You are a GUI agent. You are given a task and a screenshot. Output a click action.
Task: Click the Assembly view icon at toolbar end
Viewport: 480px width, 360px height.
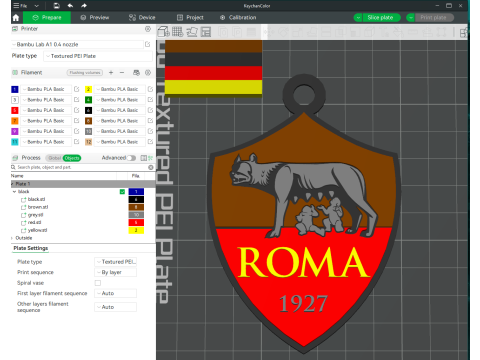click(x=464, y=32)
